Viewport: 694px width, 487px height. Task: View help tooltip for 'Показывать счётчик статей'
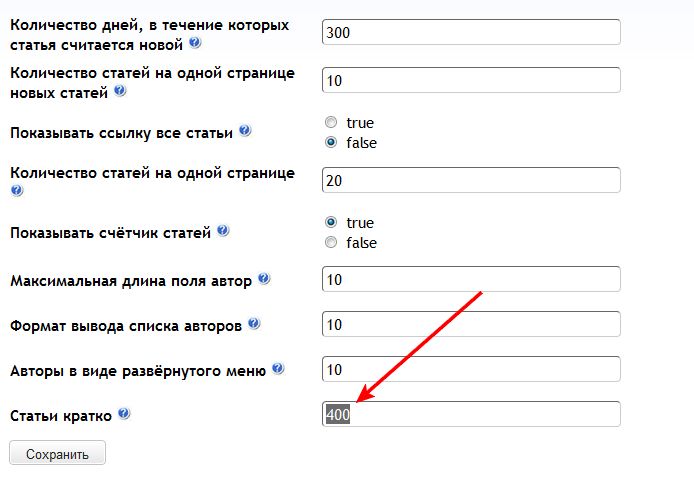(x=223, y=231)
